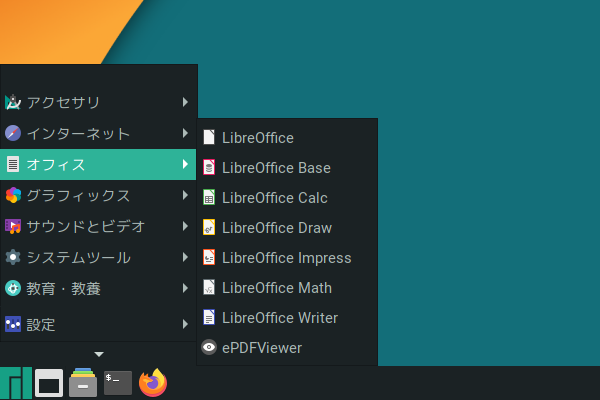Screen dimensions: 600x400
Task: Open the システムツール menu category
Action: click(98, 257)
